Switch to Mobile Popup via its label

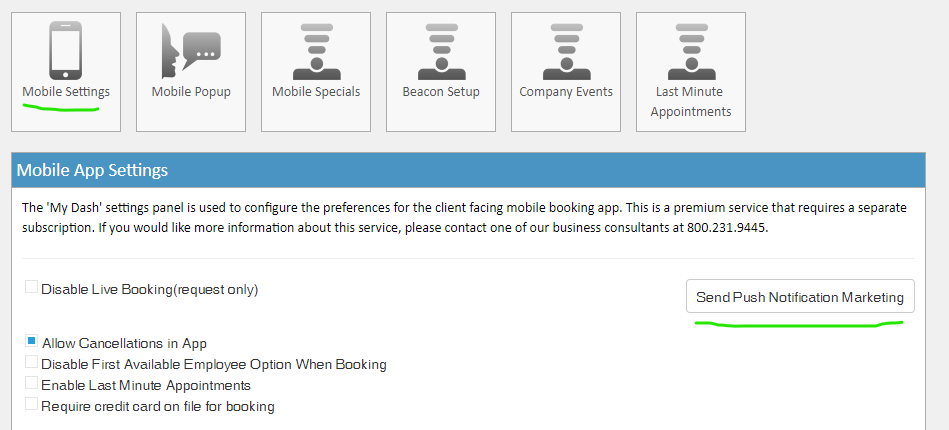point(191,92)
